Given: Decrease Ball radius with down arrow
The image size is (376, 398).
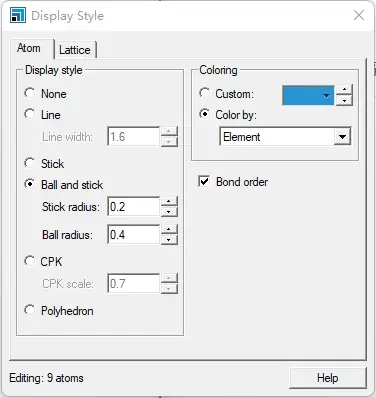Looking at the screenshot, I should (x=169, y=240).
